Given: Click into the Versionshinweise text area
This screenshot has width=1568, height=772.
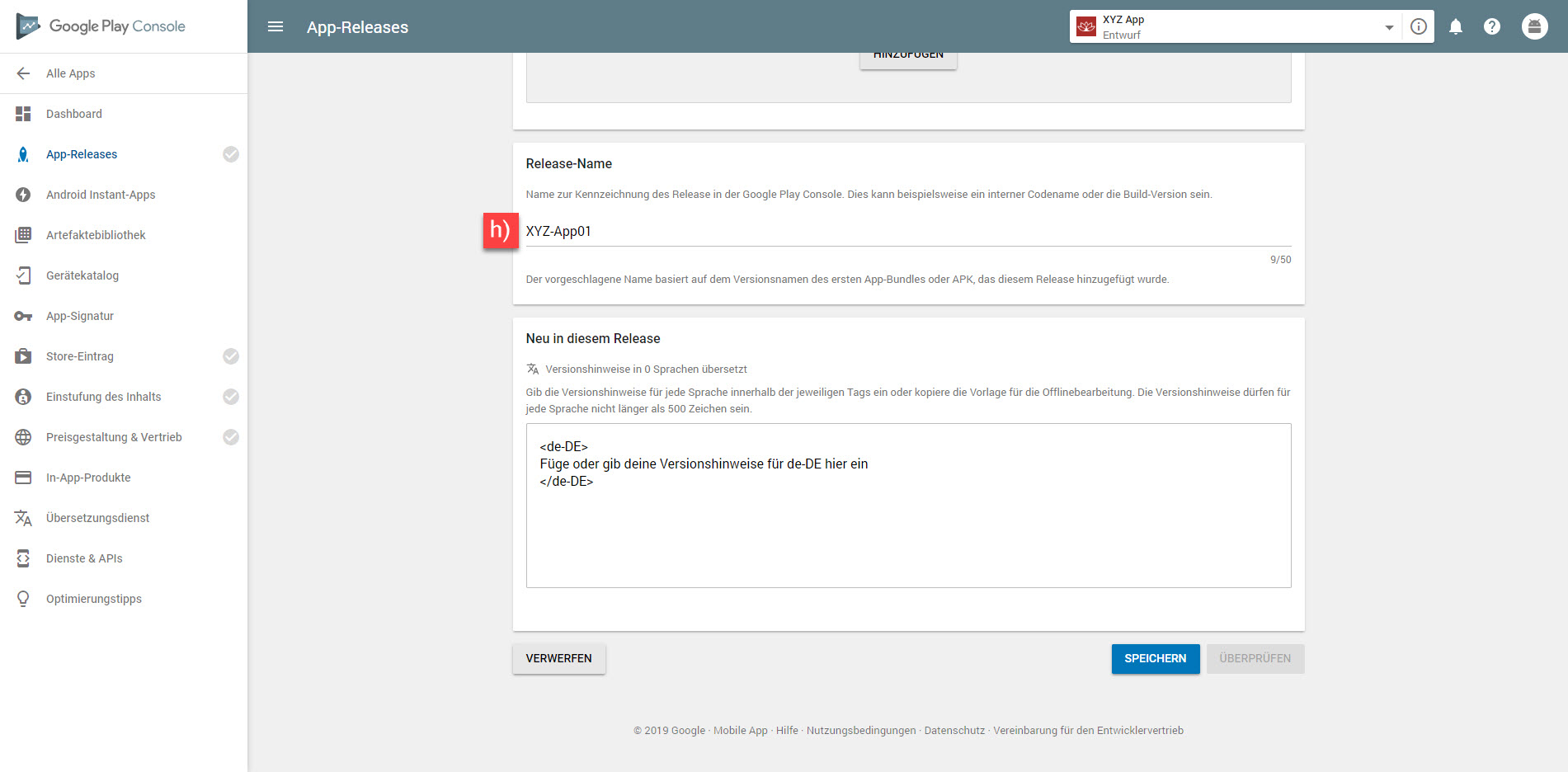Looking at the screenshot, I should [x=908, y=506].
